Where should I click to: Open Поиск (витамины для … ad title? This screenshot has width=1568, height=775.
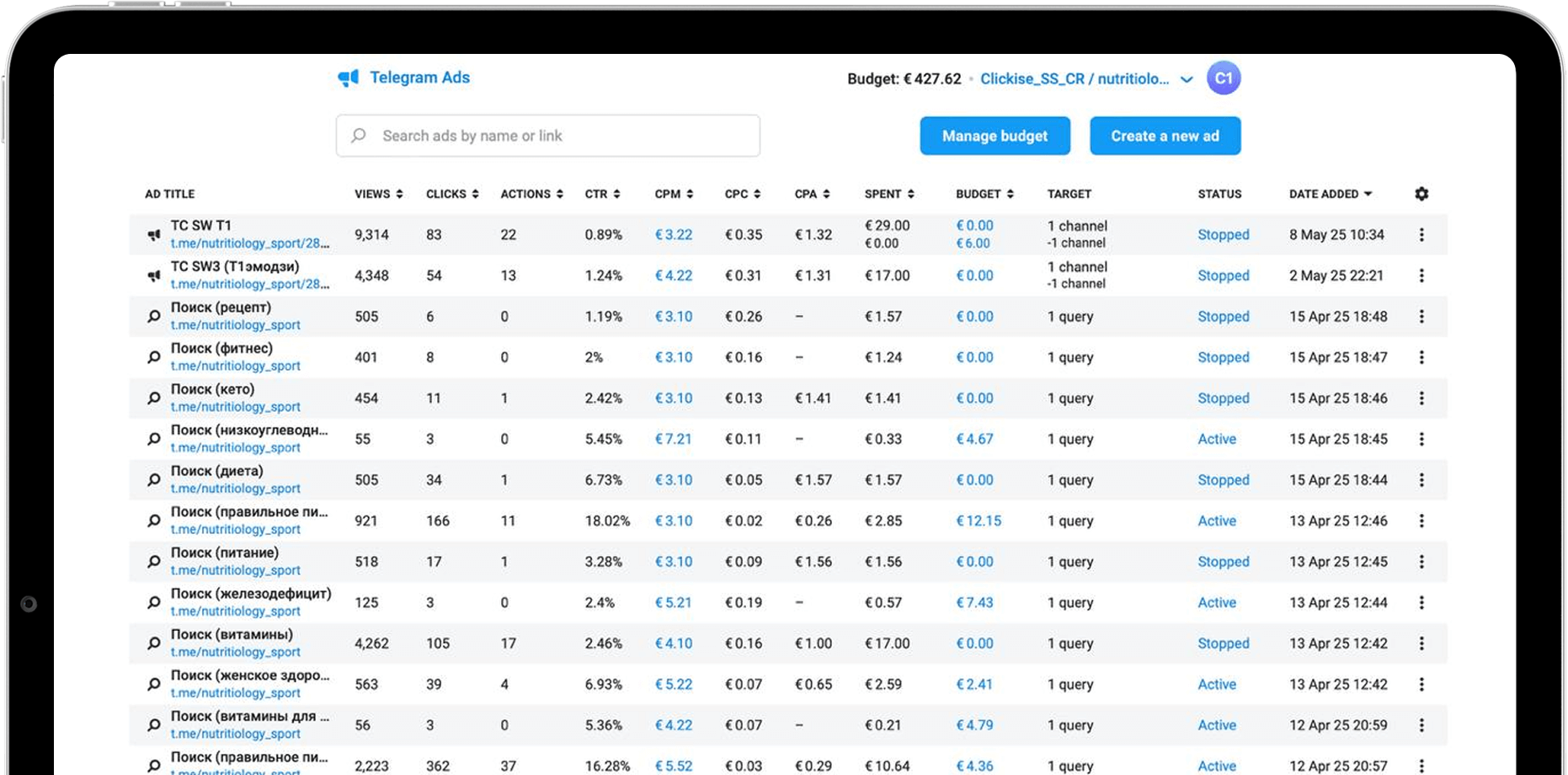click(250, 716)
